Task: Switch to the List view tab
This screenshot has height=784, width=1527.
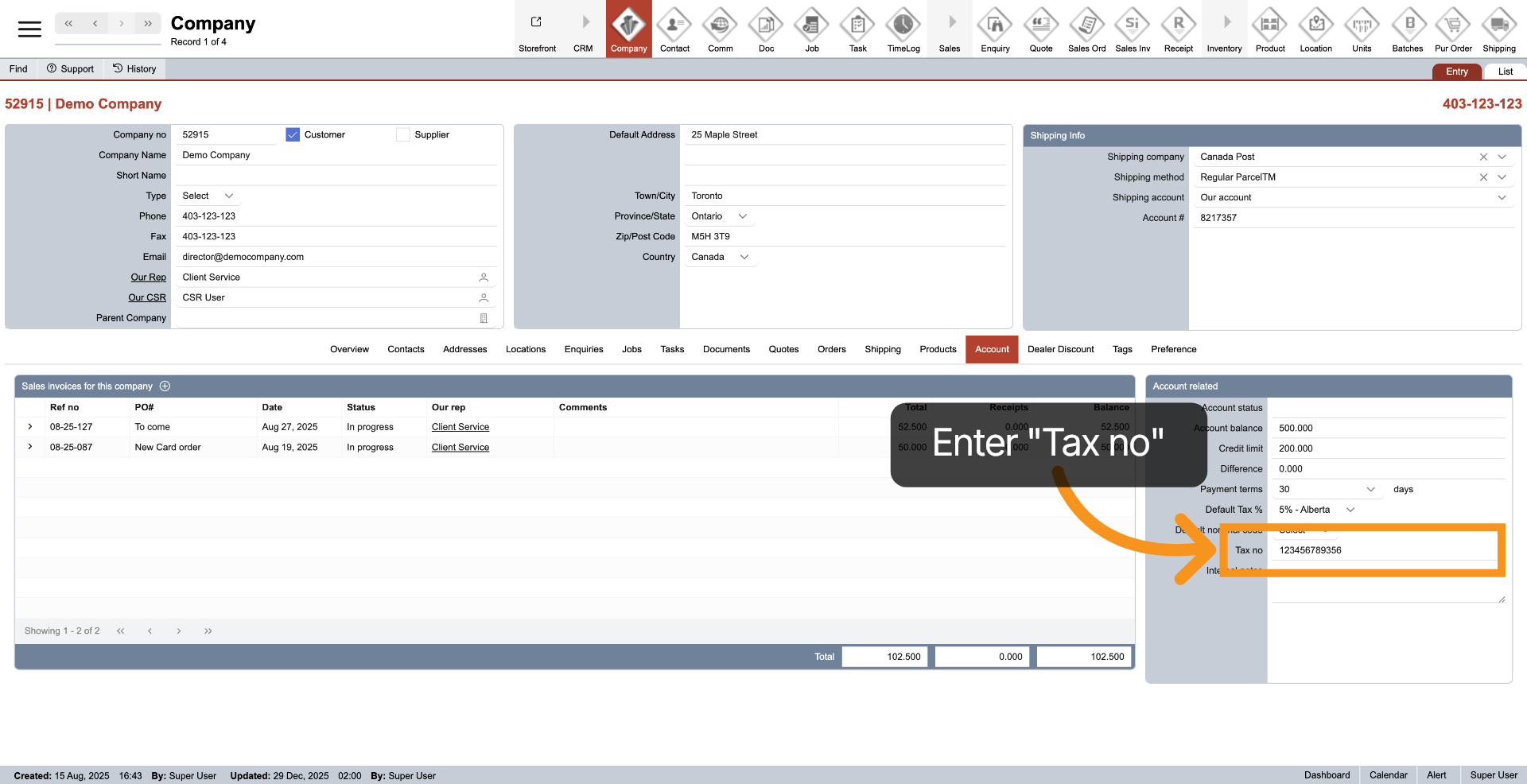Action: [1505, 72]
